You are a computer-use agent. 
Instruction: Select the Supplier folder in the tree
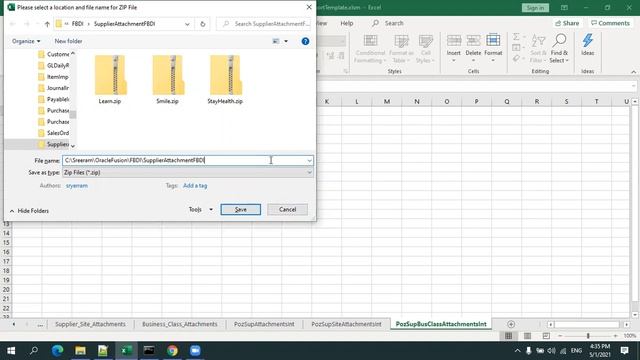click(53, 144)
